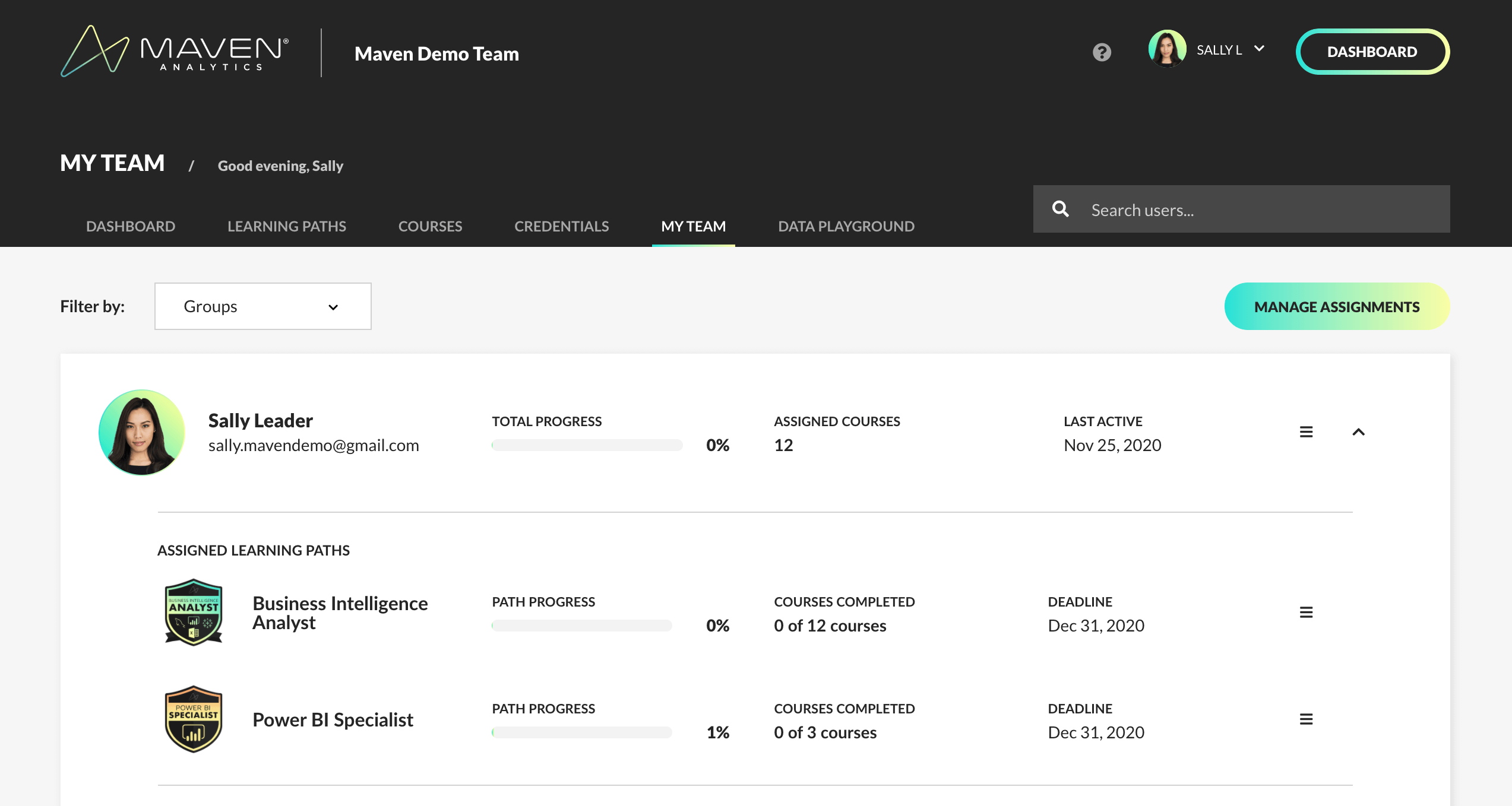Click the Manage Assignments button
1512x806 pixels.
click(x=1336, y=306)
